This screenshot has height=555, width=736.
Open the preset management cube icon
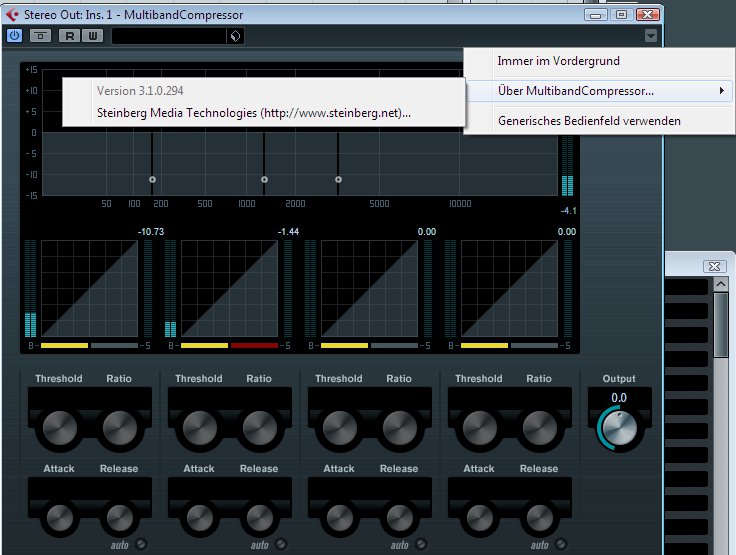pyautogui.click(x=236, y=36)
